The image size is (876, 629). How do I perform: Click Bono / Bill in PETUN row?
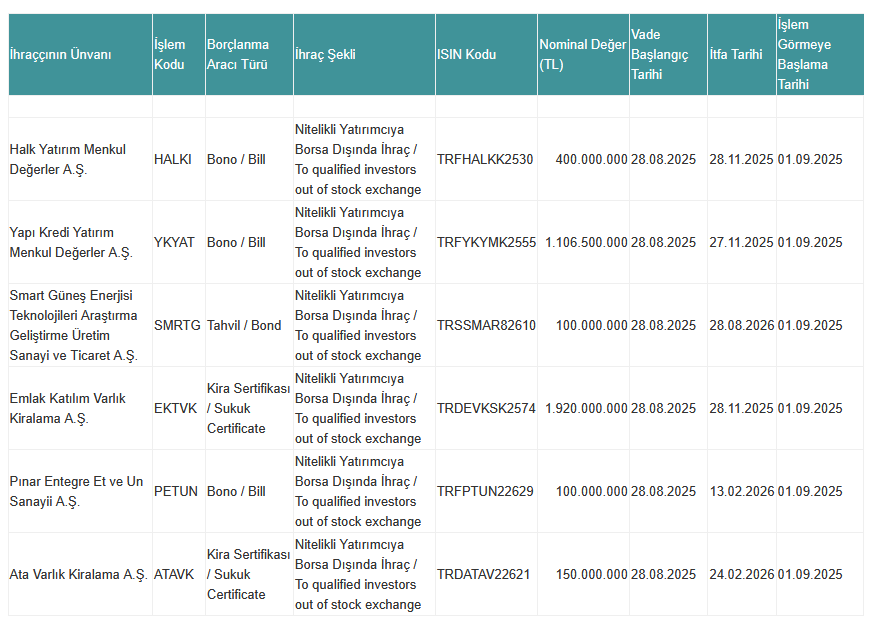click(236, 492)
